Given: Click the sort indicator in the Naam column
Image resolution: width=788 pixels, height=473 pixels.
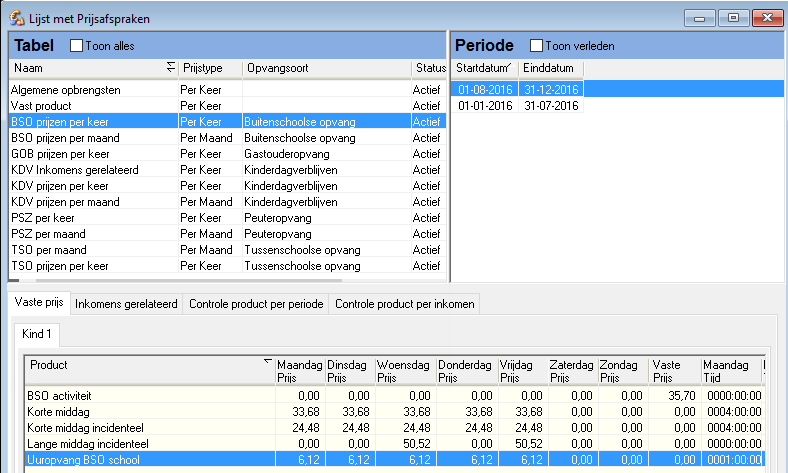Looking at the screenshot, I should (171, 67).
